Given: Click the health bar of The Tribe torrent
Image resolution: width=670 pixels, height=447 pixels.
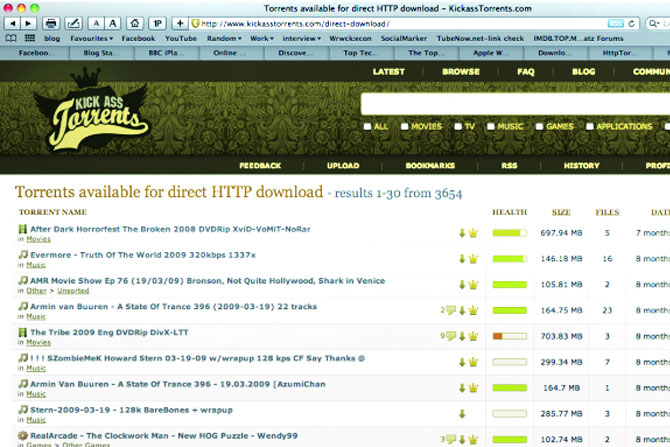Looking at the screenshot, I should (x=509, y=336).
